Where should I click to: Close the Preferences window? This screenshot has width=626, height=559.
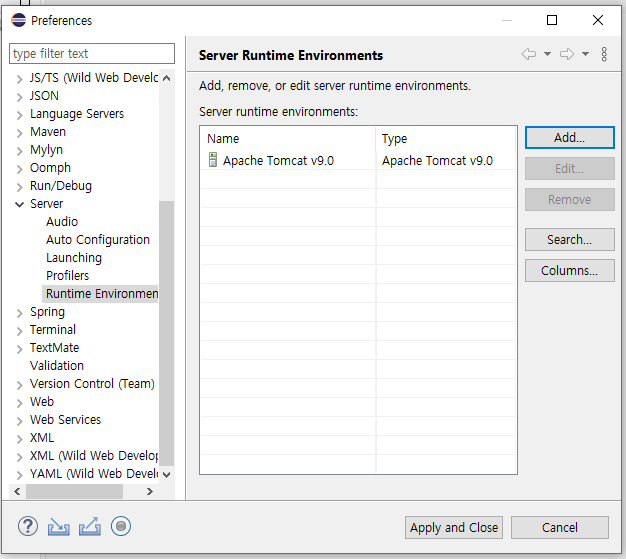coord(598,20)
